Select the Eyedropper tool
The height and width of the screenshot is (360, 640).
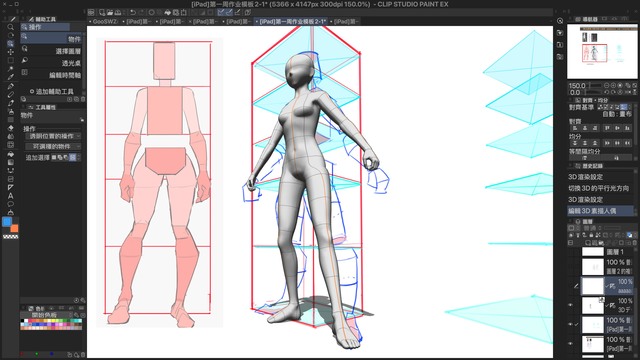11,77
